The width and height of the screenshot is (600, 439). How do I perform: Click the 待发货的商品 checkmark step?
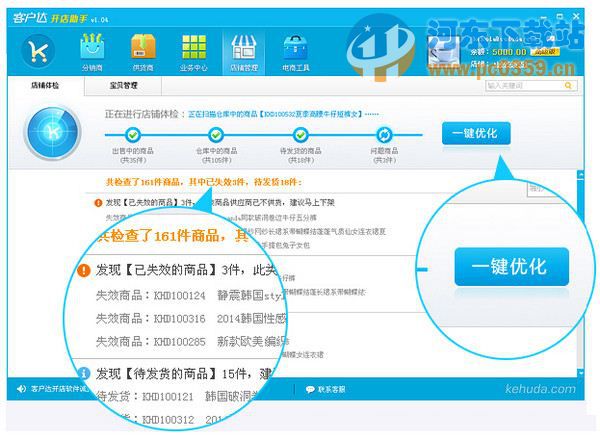point(301,135)
